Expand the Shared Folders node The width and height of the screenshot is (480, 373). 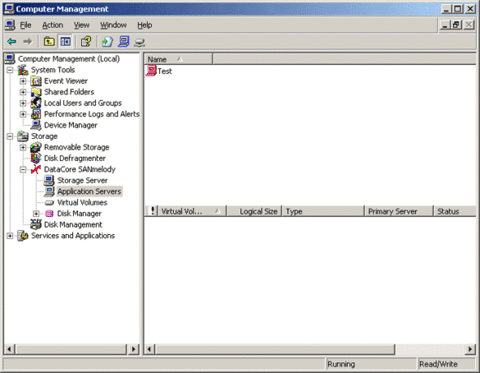(x=23, y=92)
